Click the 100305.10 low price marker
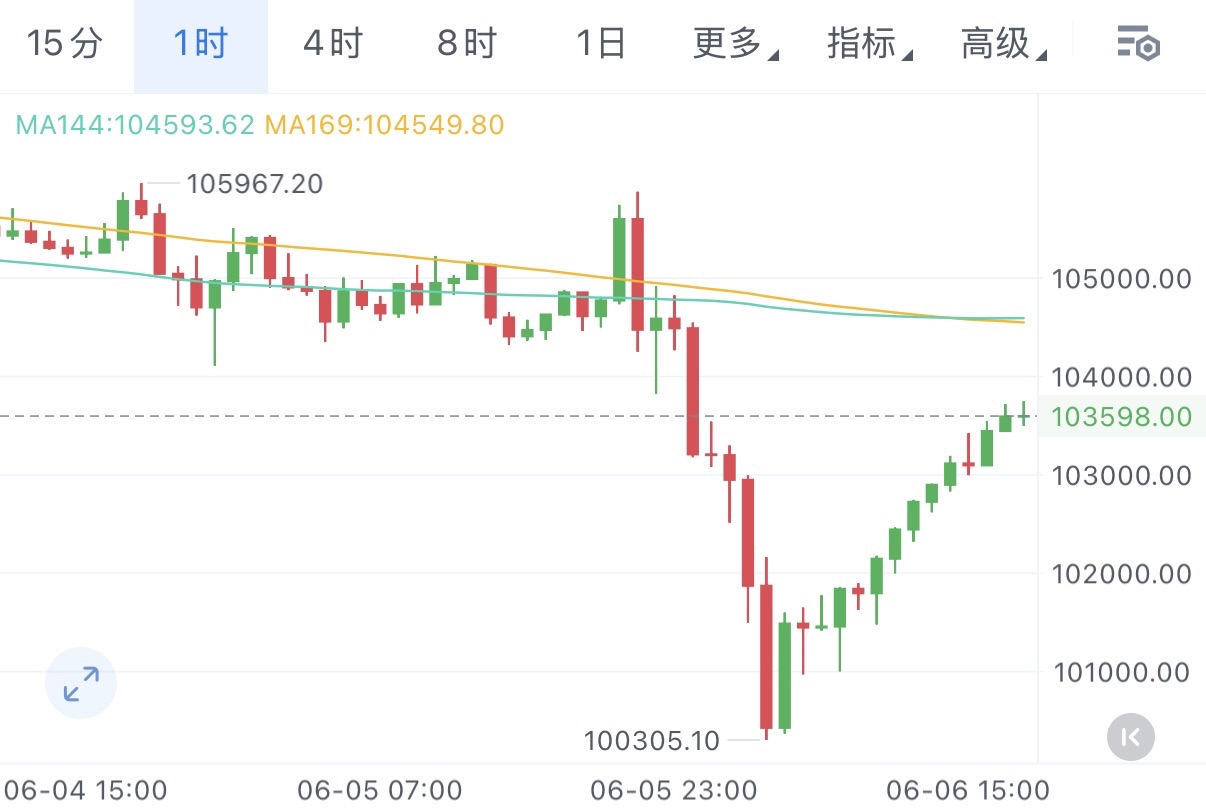 651,740
